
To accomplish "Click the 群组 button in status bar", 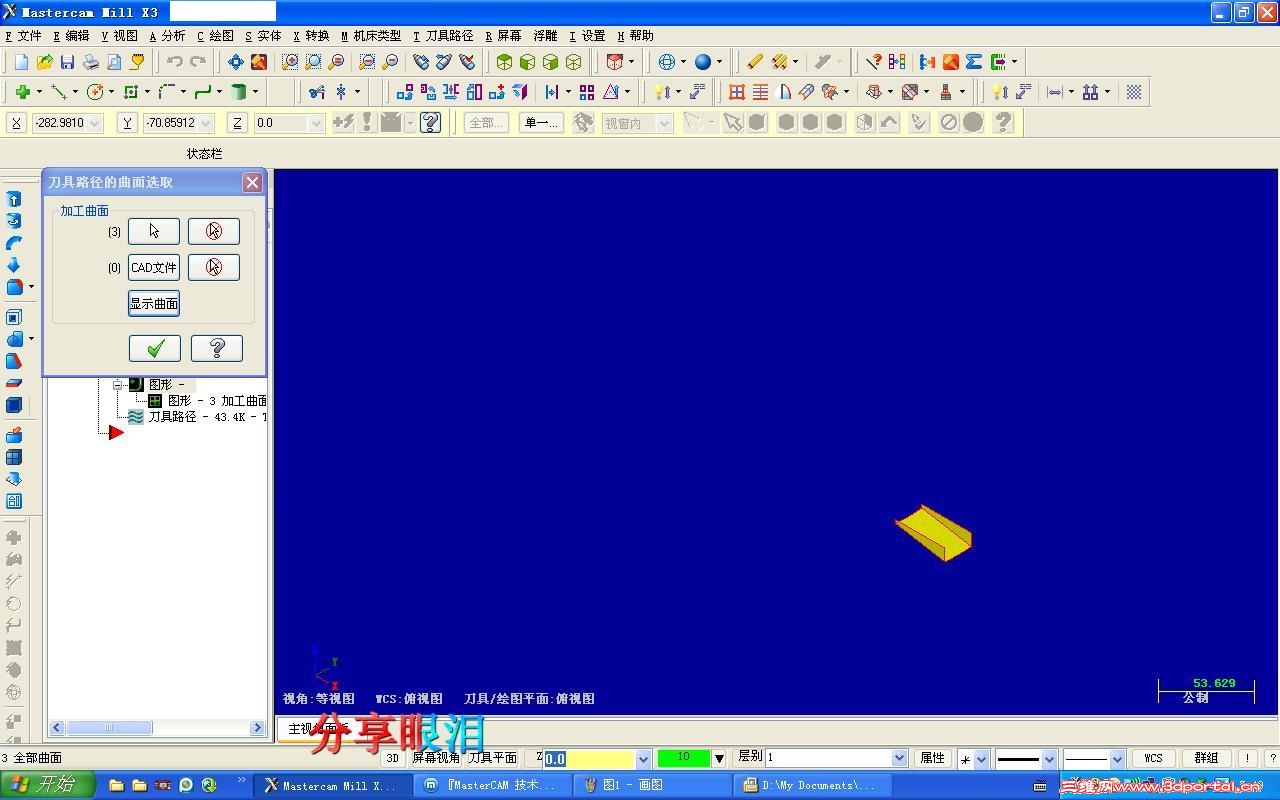I will click(1206, 758).
